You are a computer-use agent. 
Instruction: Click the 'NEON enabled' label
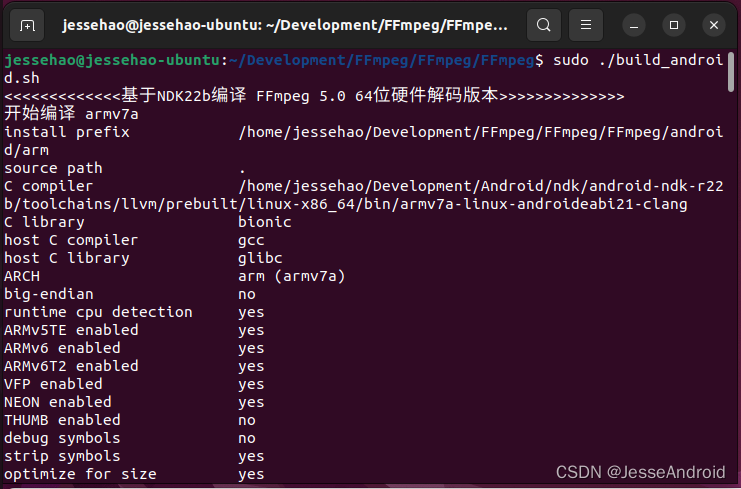pyautogui.click(x=58, y=402)
